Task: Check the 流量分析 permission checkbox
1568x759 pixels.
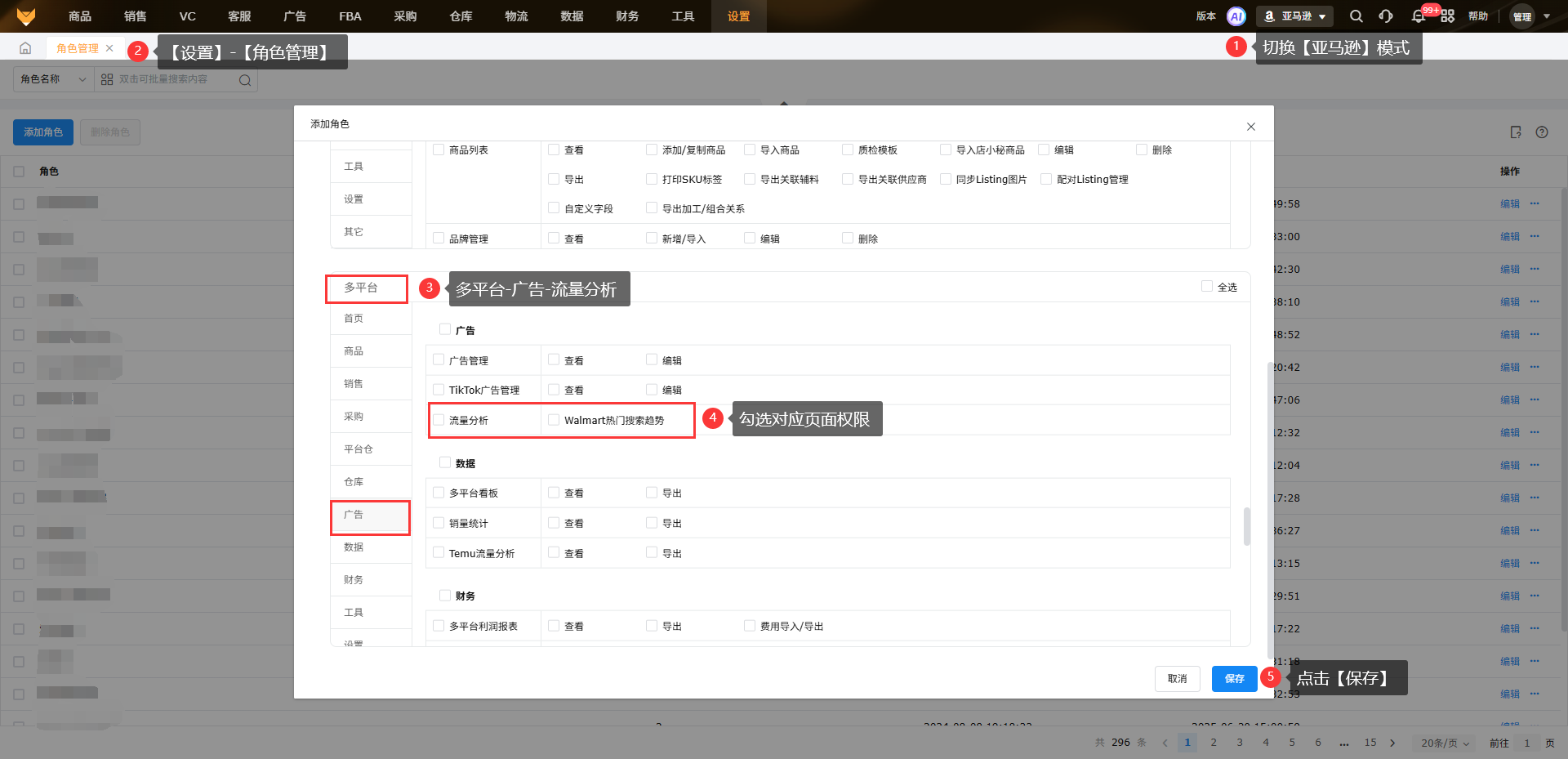Action: point(439,420)
